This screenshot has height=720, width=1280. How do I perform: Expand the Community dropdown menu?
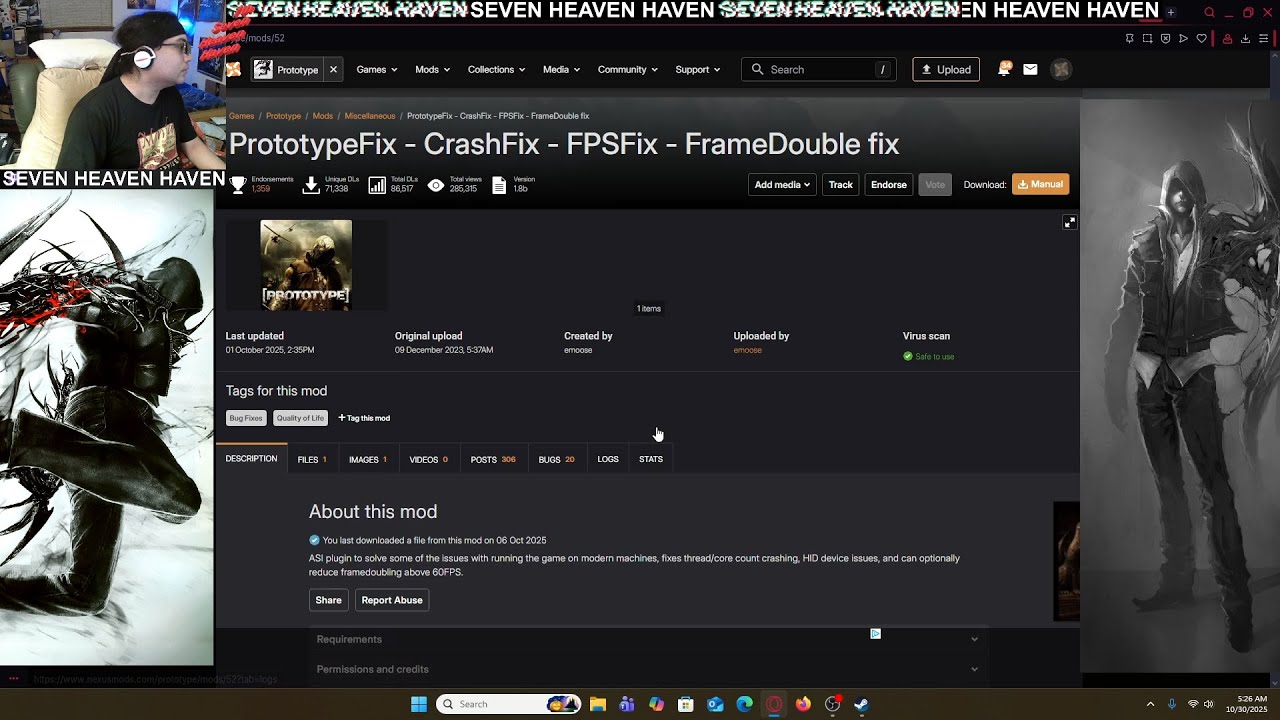pos(628,70)
